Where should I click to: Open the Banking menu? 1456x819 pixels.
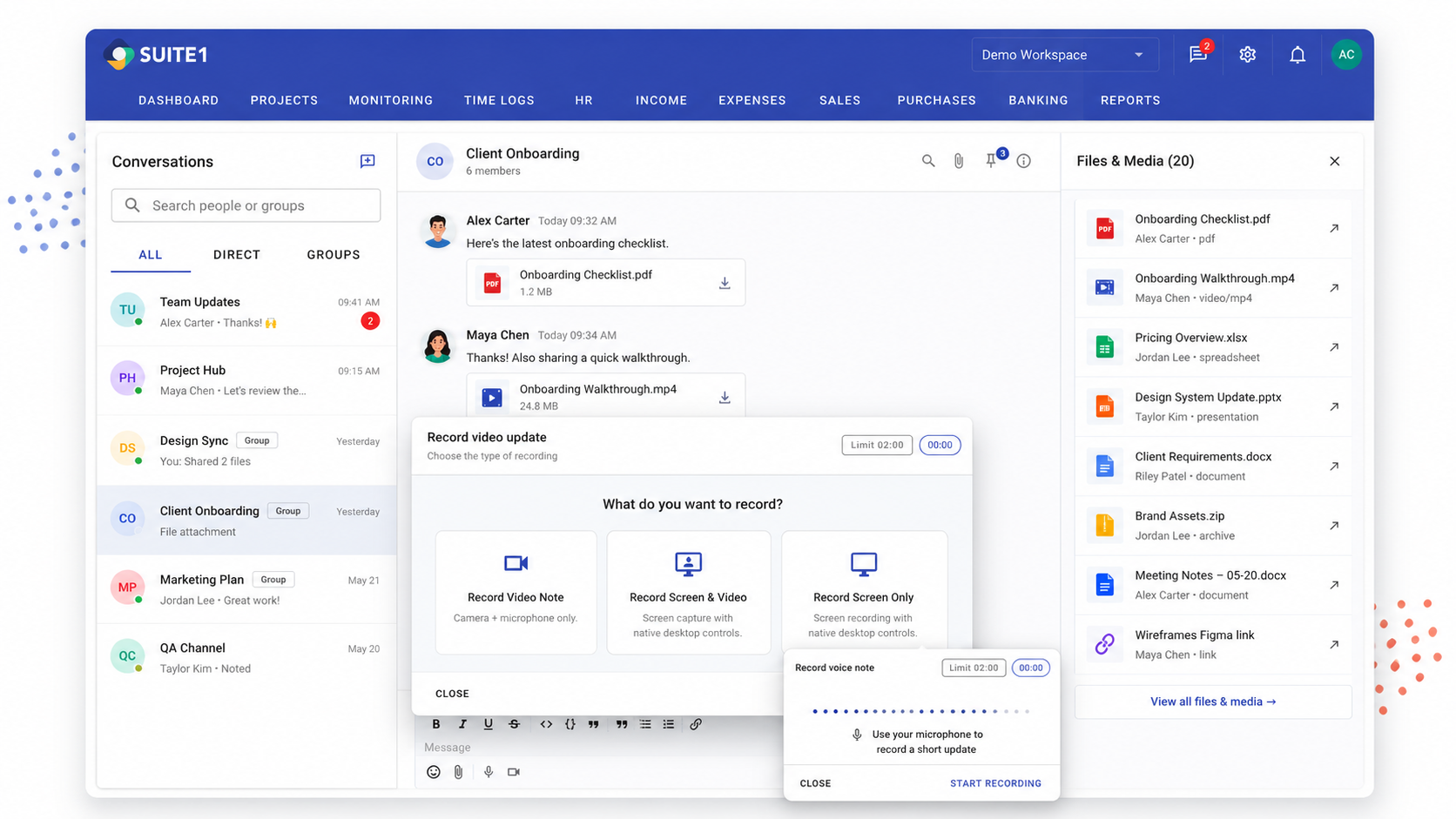(x=1038, y=100)
